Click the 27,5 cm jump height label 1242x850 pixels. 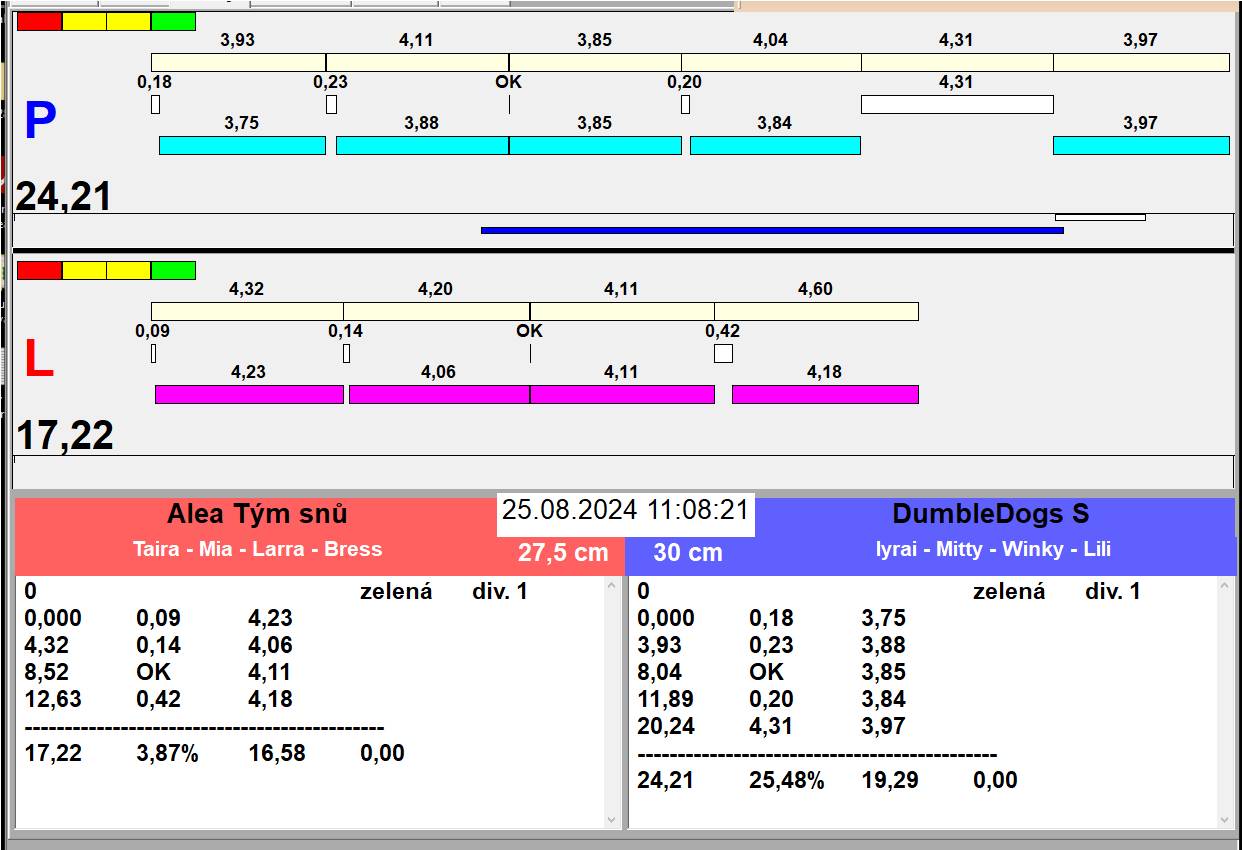pos(563,553)
